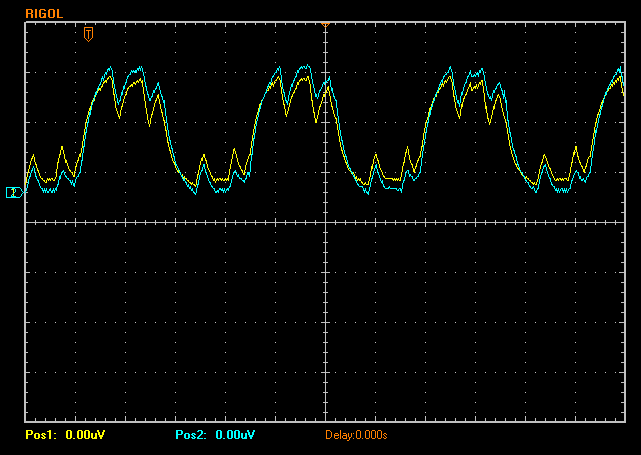This screenshot has height=455, width=641.
Task: Click the horizontal center axis line left of center
Action: tap(176, 222)
